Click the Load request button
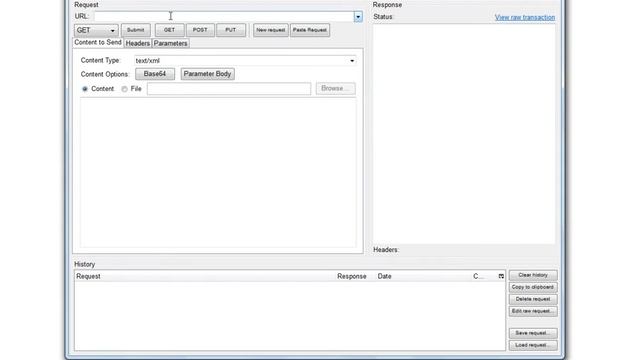640x360 pixels. (x=533, y=345)
